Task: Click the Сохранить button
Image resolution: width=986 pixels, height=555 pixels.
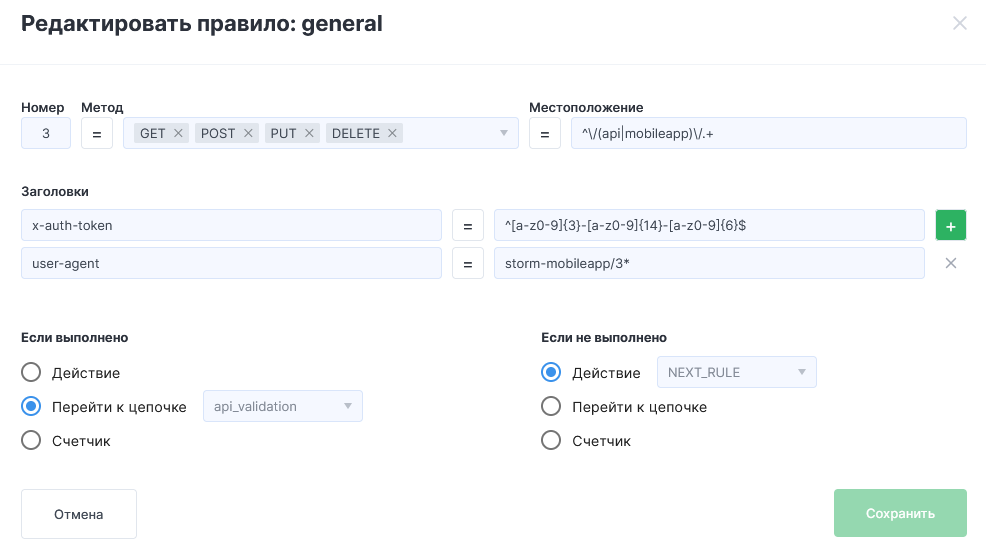Action: (x=900, y=514)
